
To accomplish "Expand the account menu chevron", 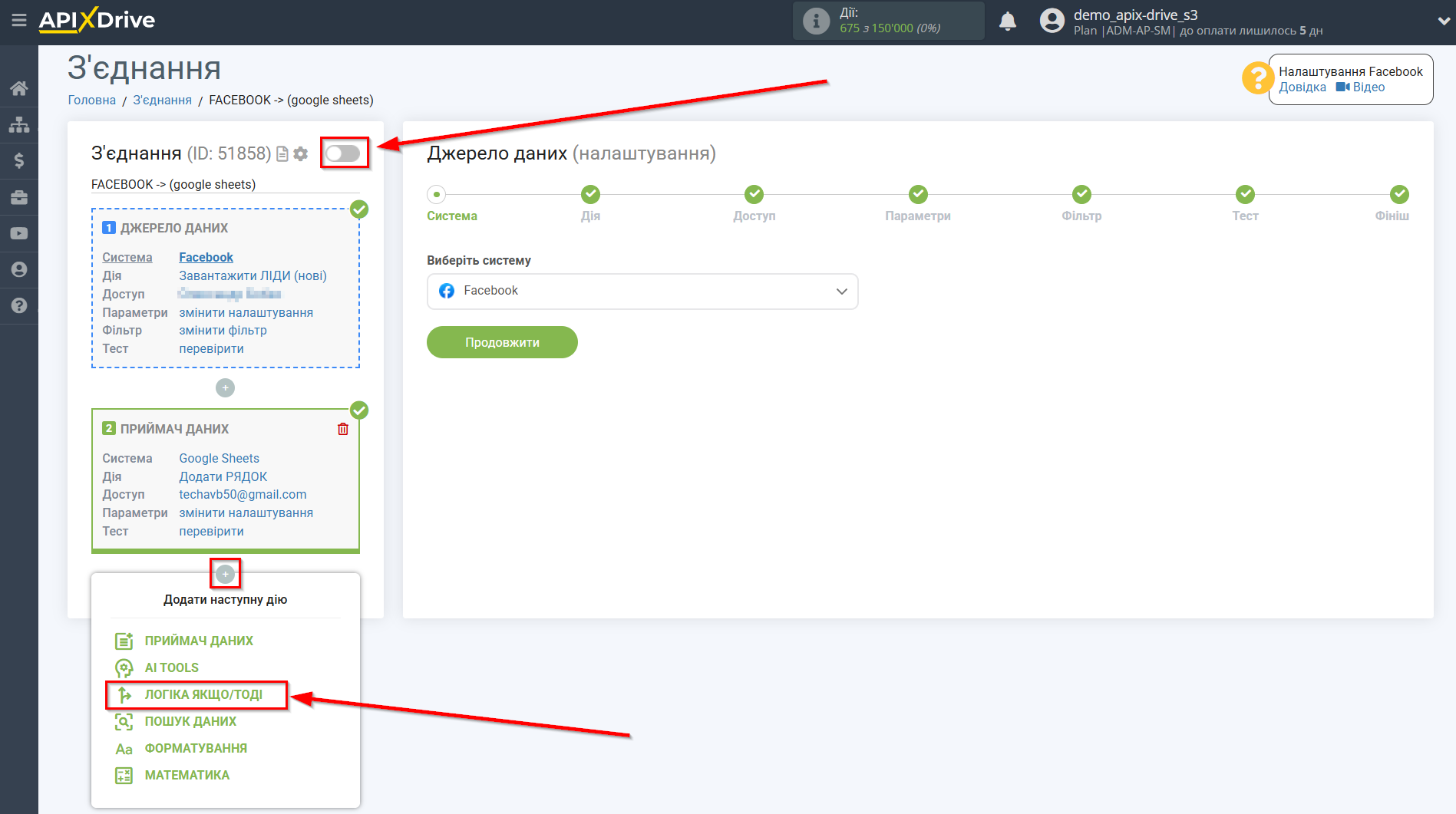I will pos(1443,21).
